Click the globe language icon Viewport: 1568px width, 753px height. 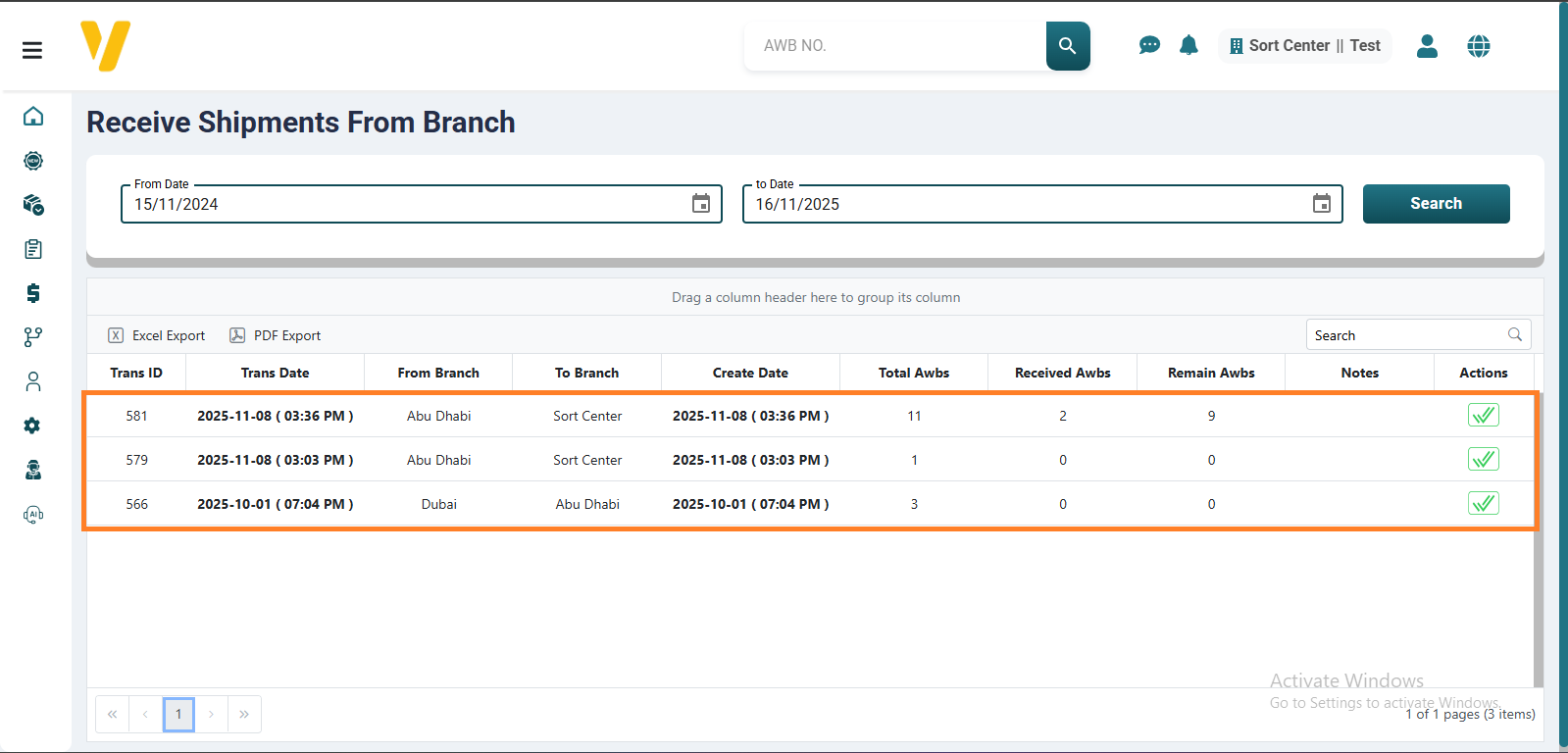[x=1478, y=46]
